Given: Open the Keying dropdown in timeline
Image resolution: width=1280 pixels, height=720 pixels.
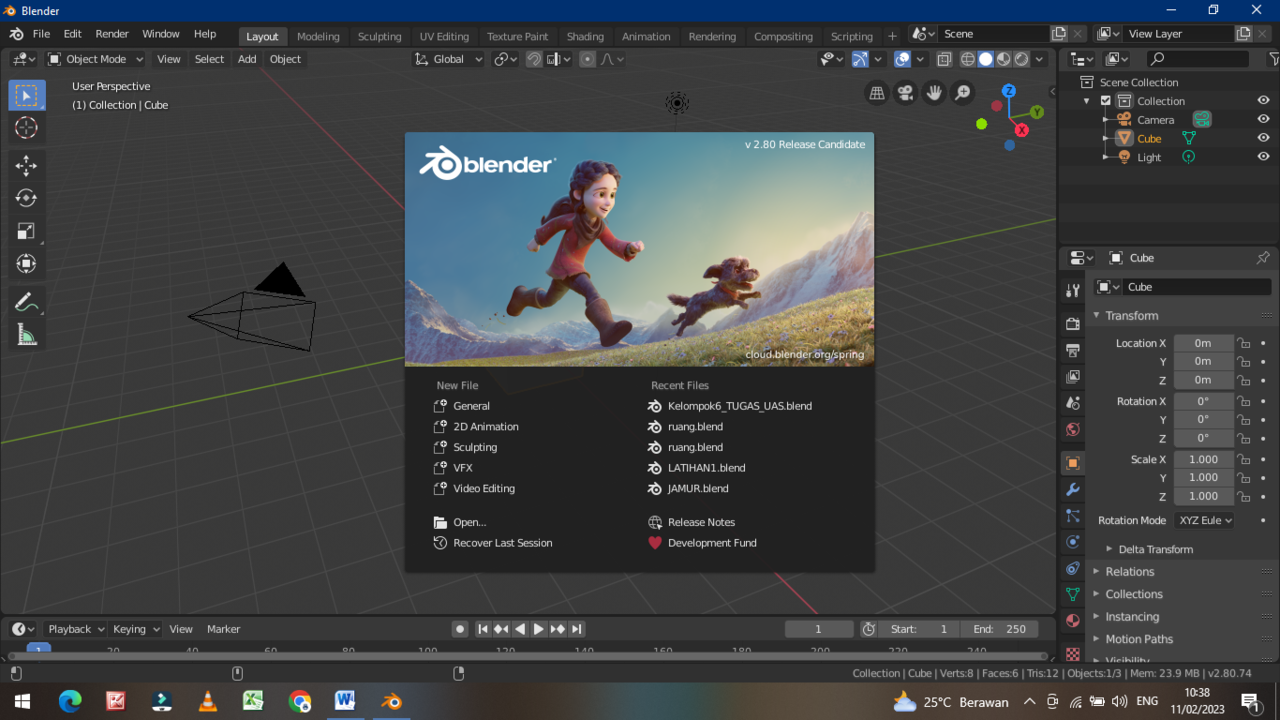Looking at the screenshot, I should pyautogui.click(x=136, y=629).
